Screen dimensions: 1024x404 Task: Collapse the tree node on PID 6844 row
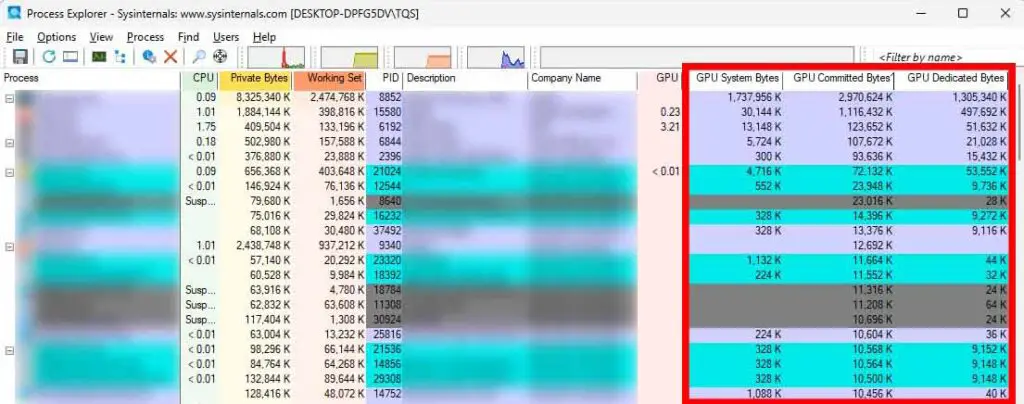pos(10,142)
